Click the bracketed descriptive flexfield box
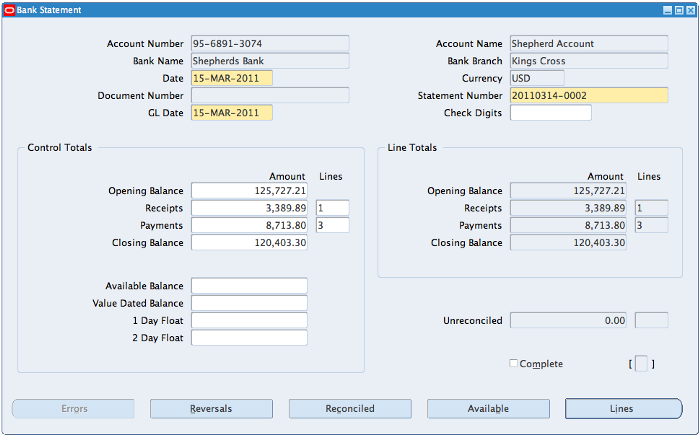Viewport: 700px width, 437px height. (x=641, y=364)
